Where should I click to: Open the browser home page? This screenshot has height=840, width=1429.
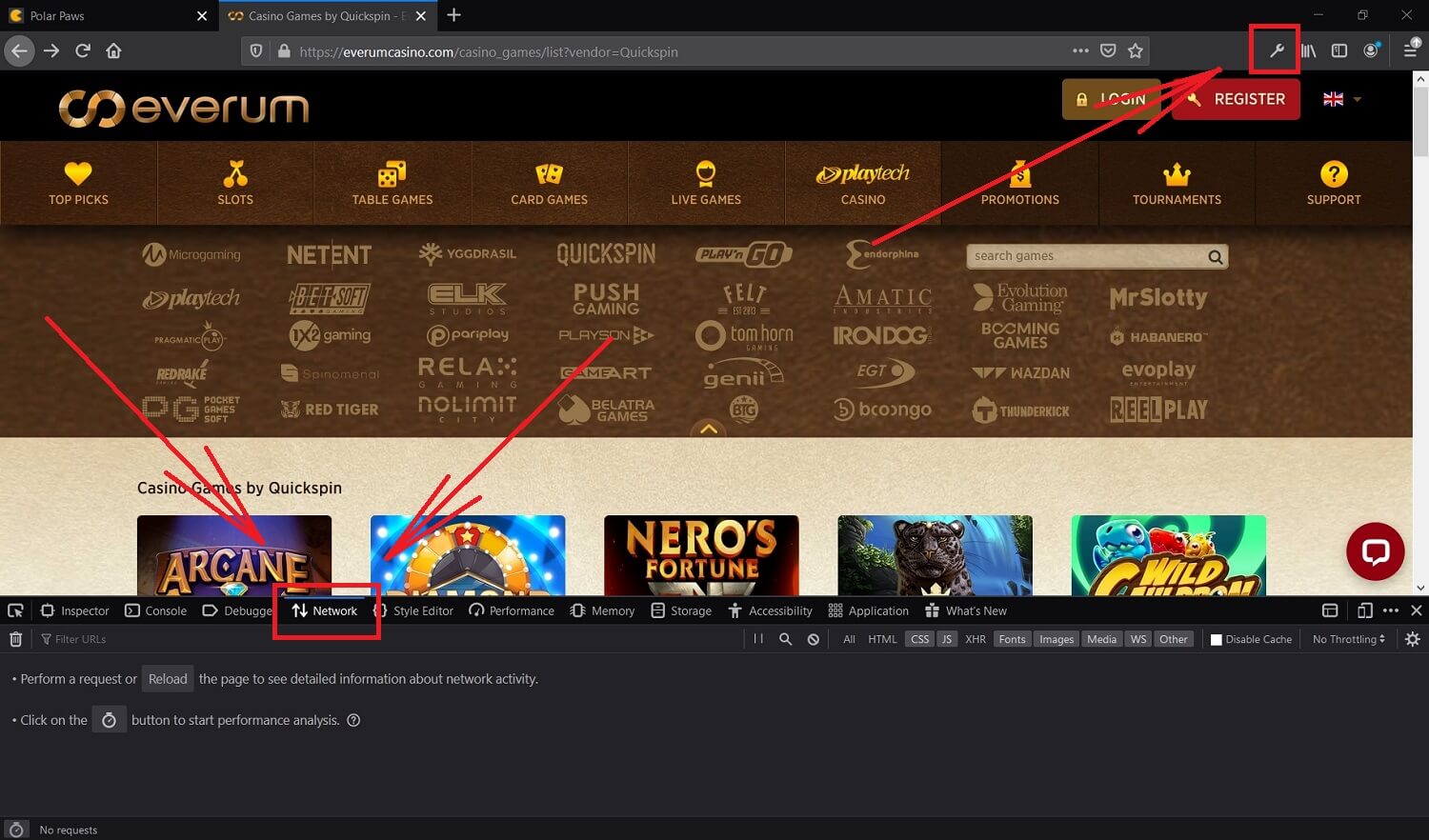113,51
